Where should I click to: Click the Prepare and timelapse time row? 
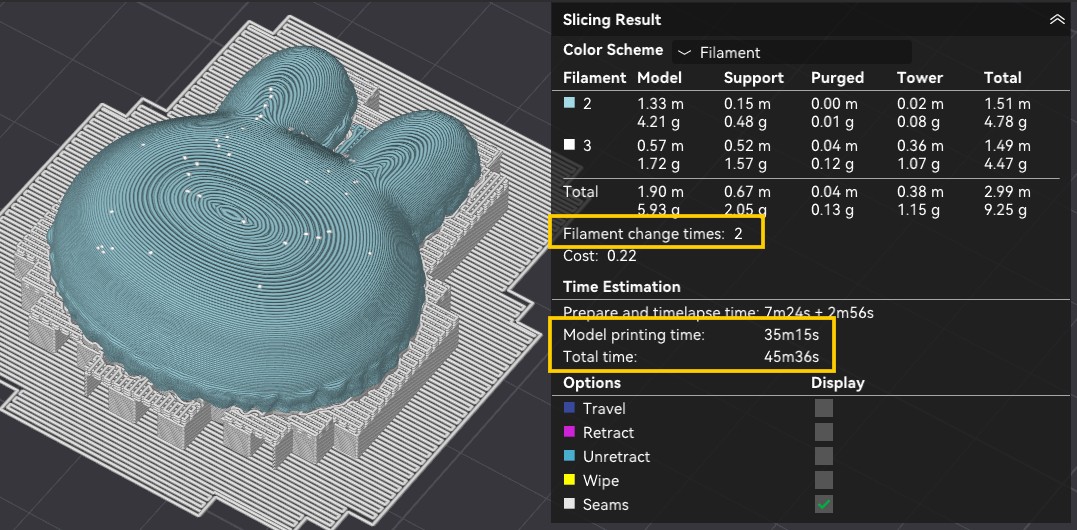pos(718,312)
